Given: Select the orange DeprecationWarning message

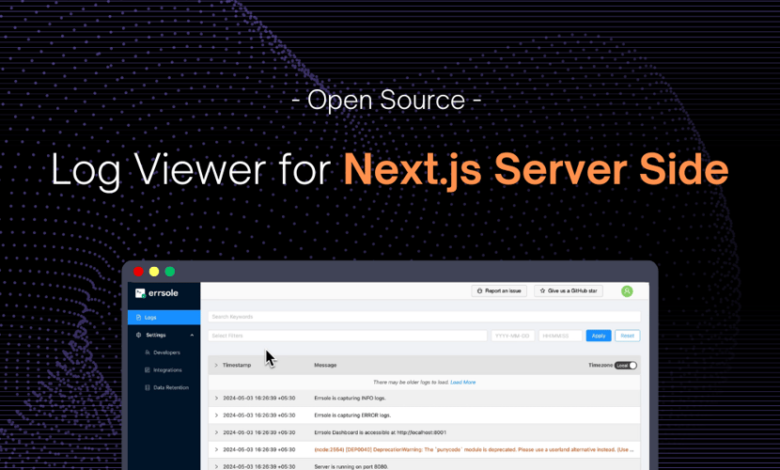Looking at the screenshot, I should tap(474, 450).
